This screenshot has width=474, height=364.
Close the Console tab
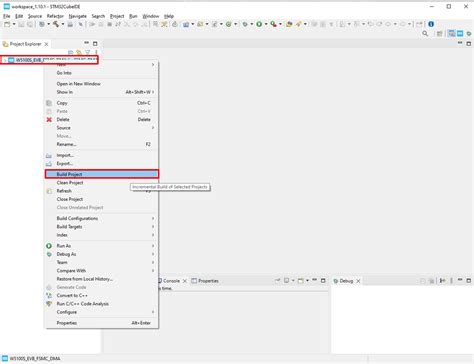(185, 281)
